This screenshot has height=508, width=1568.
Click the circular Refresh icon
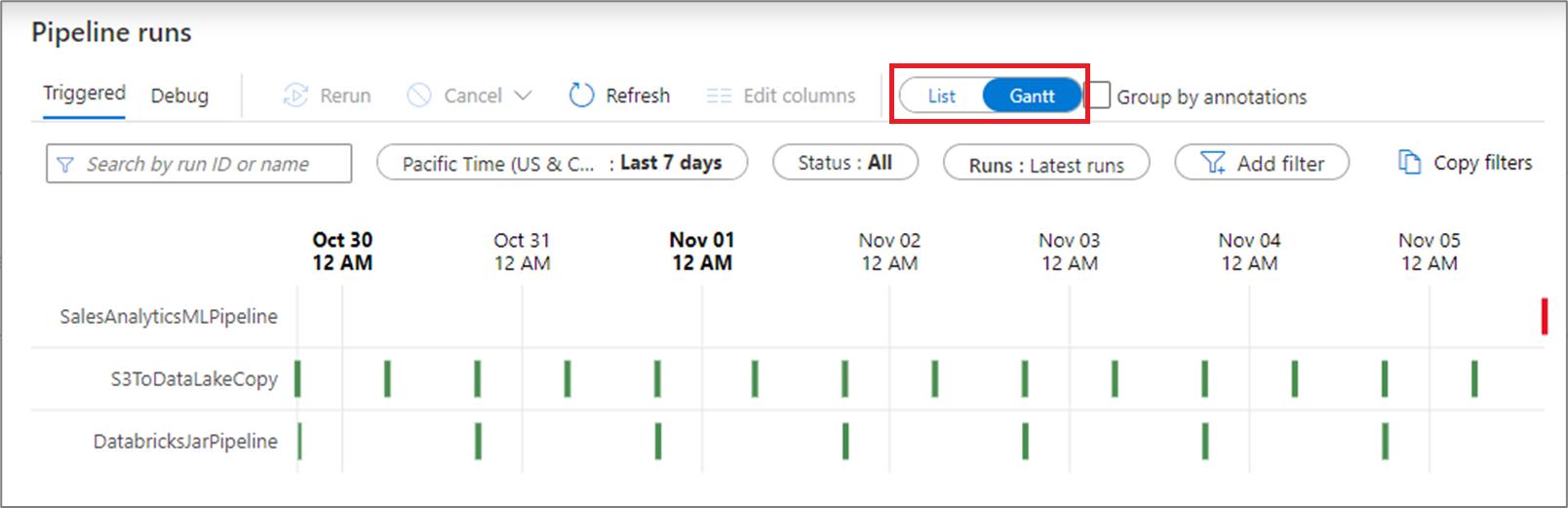click(x=581, y=96)
